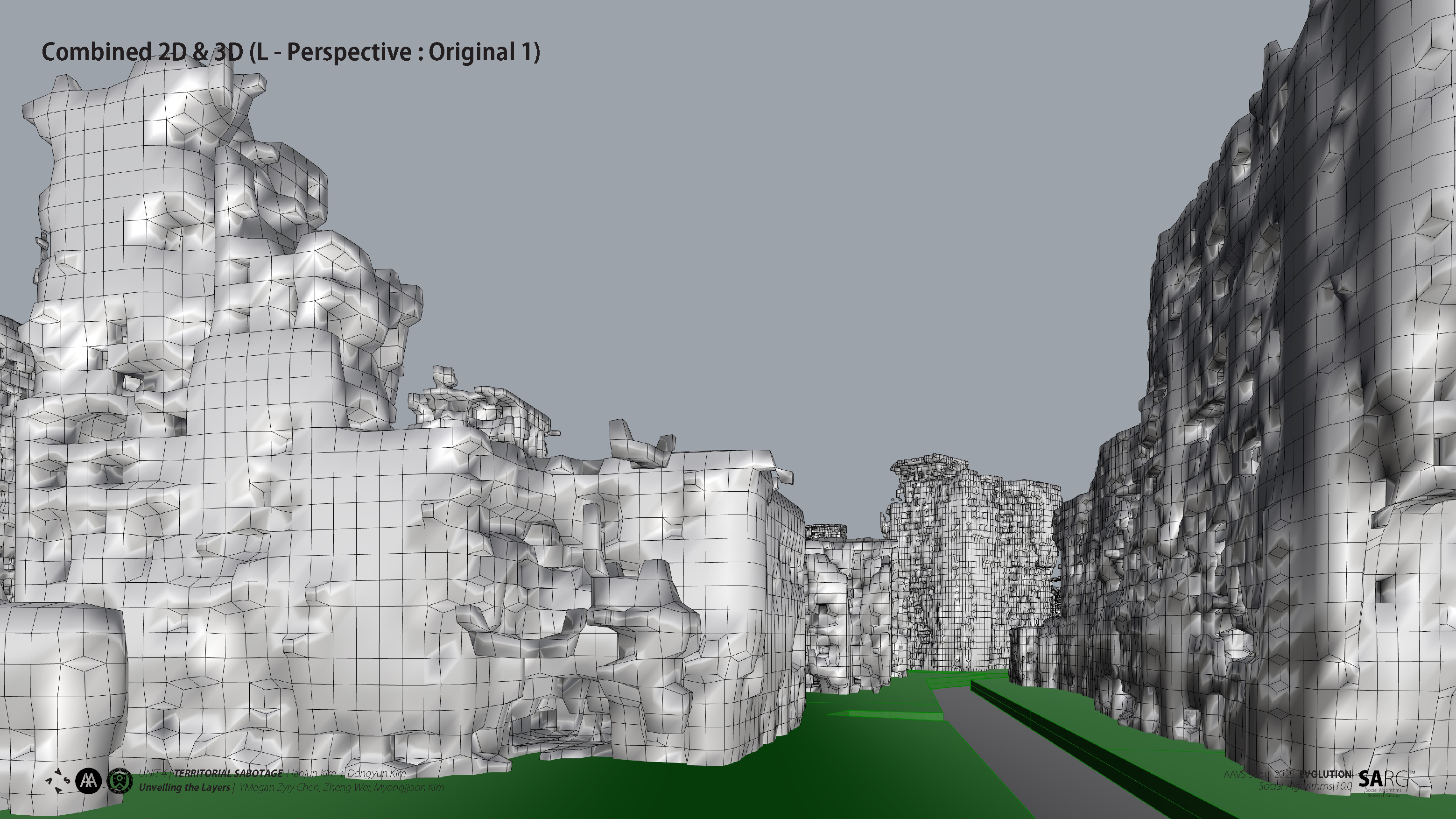Click the trademark symbol beside SARG
The height and width of the screenshot is (819, 1456).
click(1412, 773)
